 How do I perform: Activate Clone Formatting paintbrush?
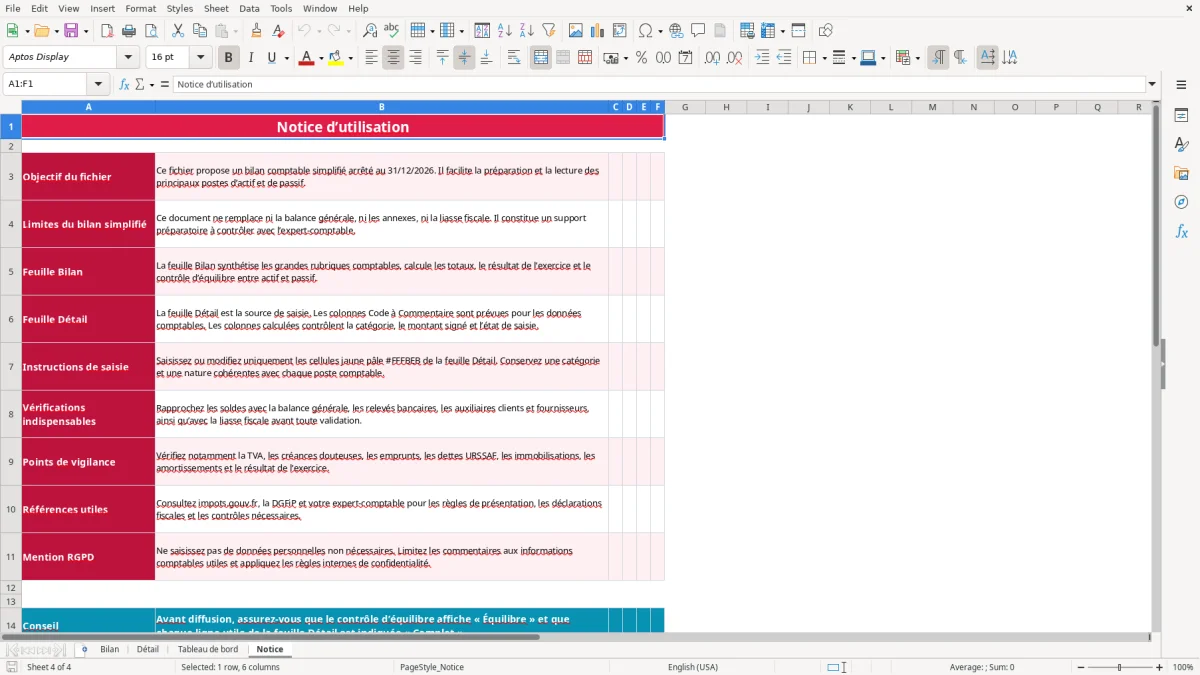coord(257,31)
